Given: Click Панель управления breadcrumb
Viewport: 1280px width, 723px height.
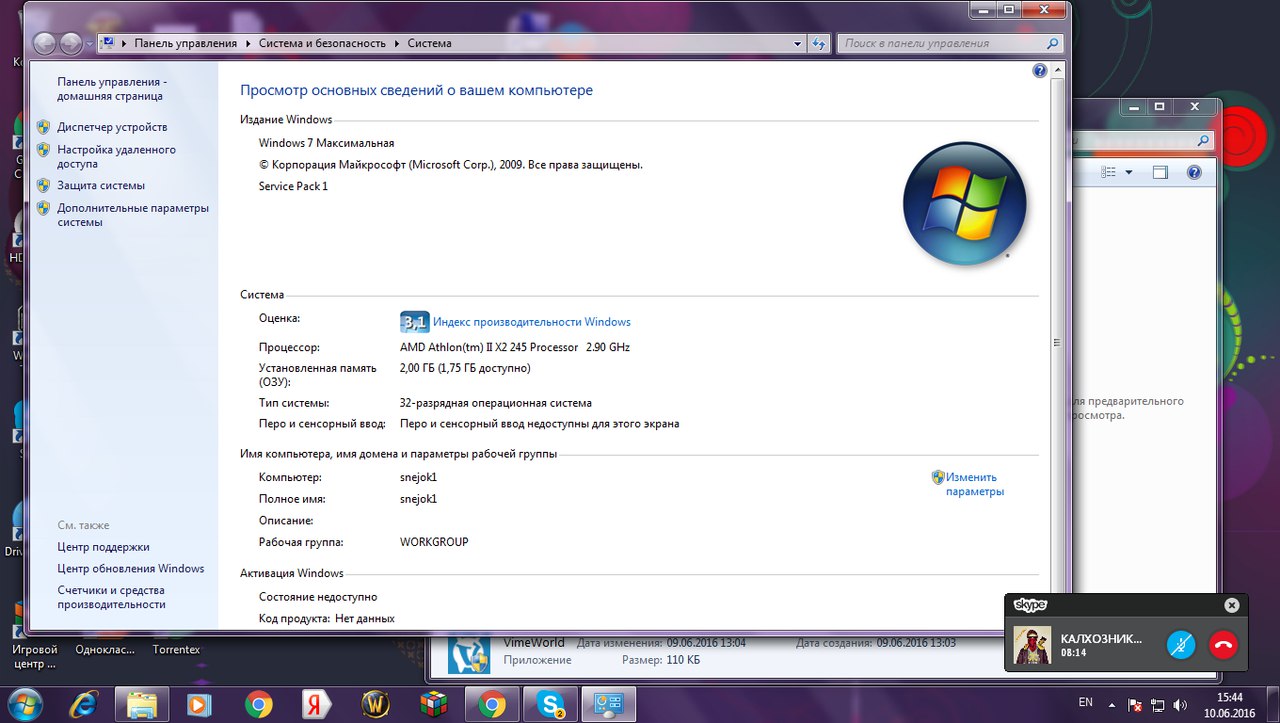Looking at the screenshot, I should [x=186, y=44].
